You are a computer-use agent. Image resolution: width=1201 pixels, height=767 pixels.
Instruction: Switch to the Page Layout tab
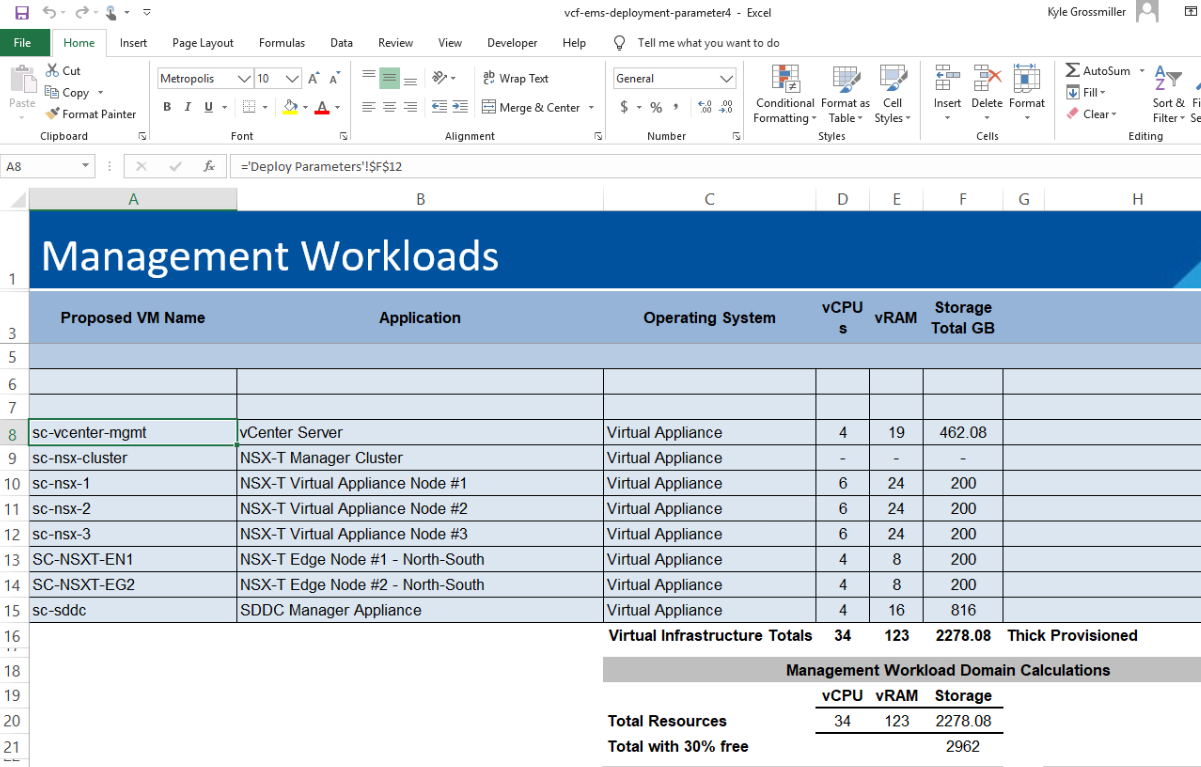tap(203, 43)
